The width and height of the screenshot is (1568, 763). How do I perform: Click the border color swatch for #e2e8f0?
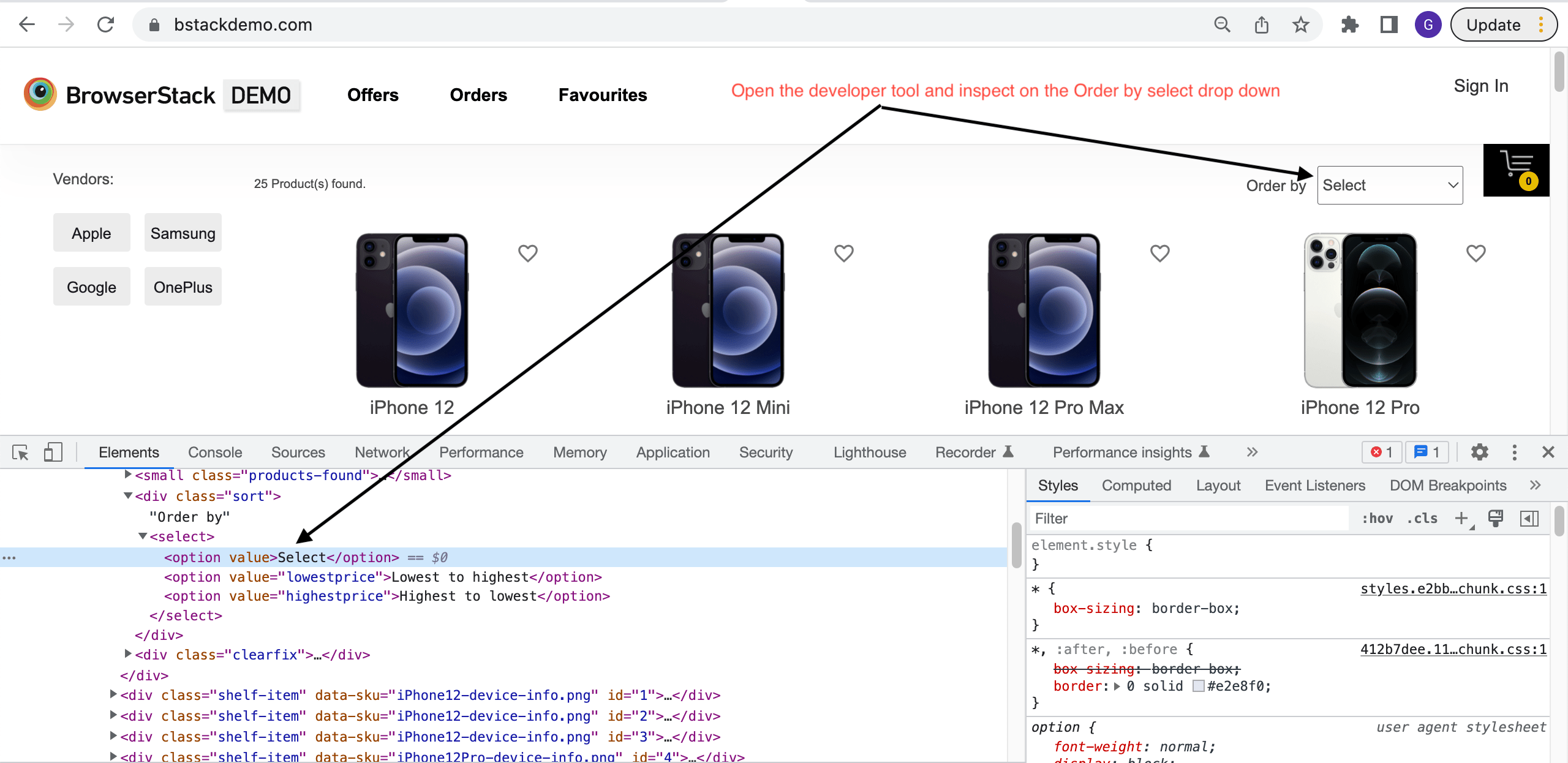tap(1197, 686)
